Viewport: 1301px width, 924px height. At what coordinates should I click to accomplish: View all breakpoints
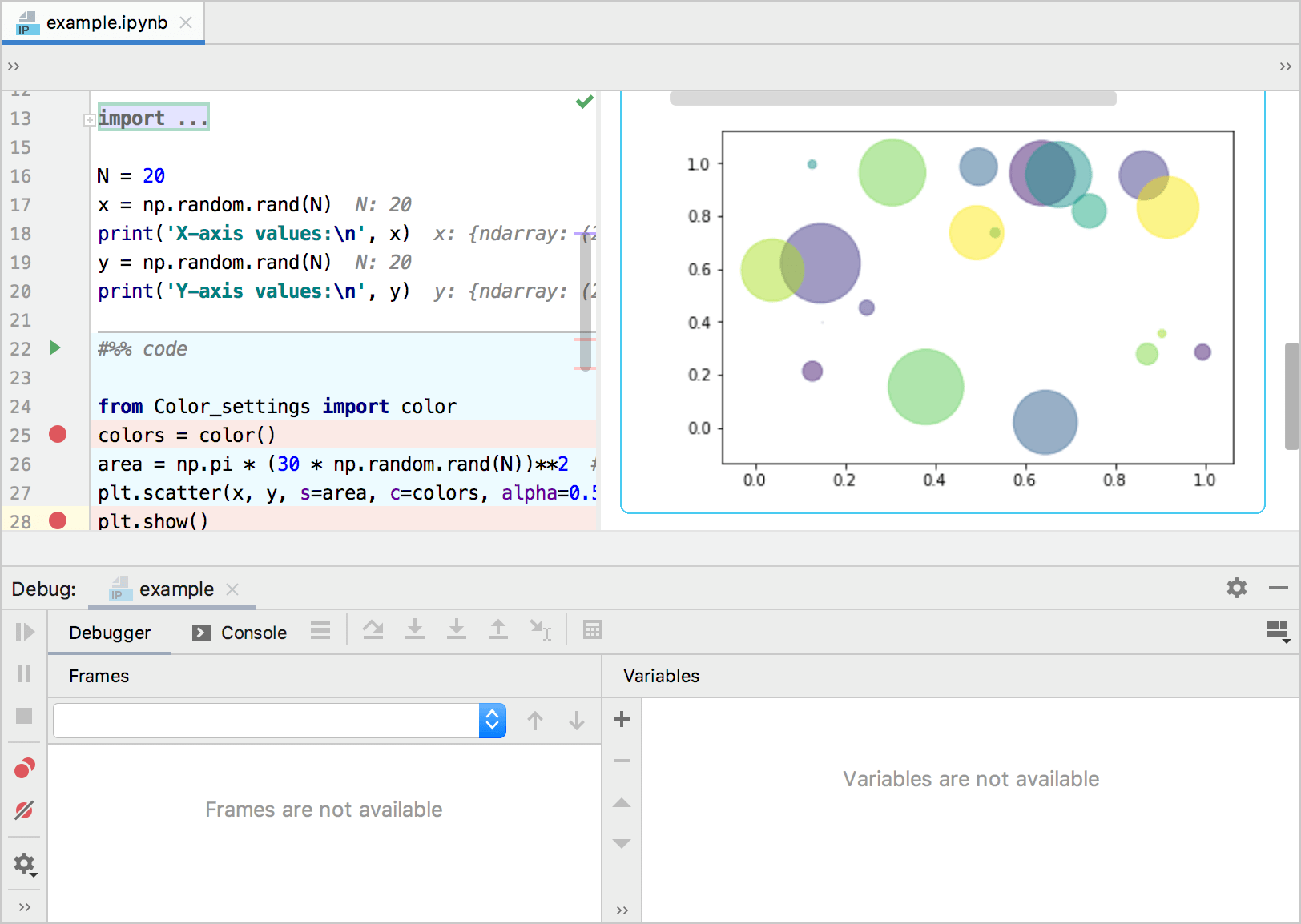[24, 766]
